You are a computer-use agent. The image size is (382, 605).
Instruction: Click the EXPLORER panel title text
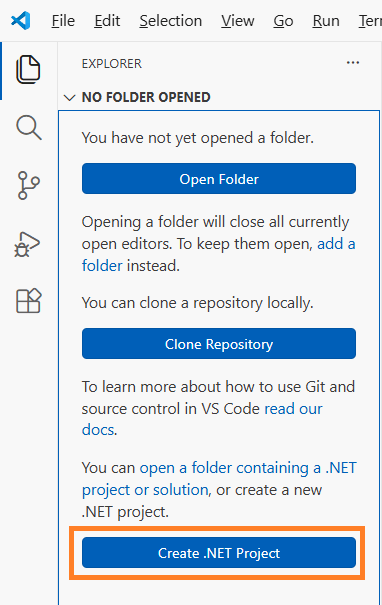coord(112,64)
